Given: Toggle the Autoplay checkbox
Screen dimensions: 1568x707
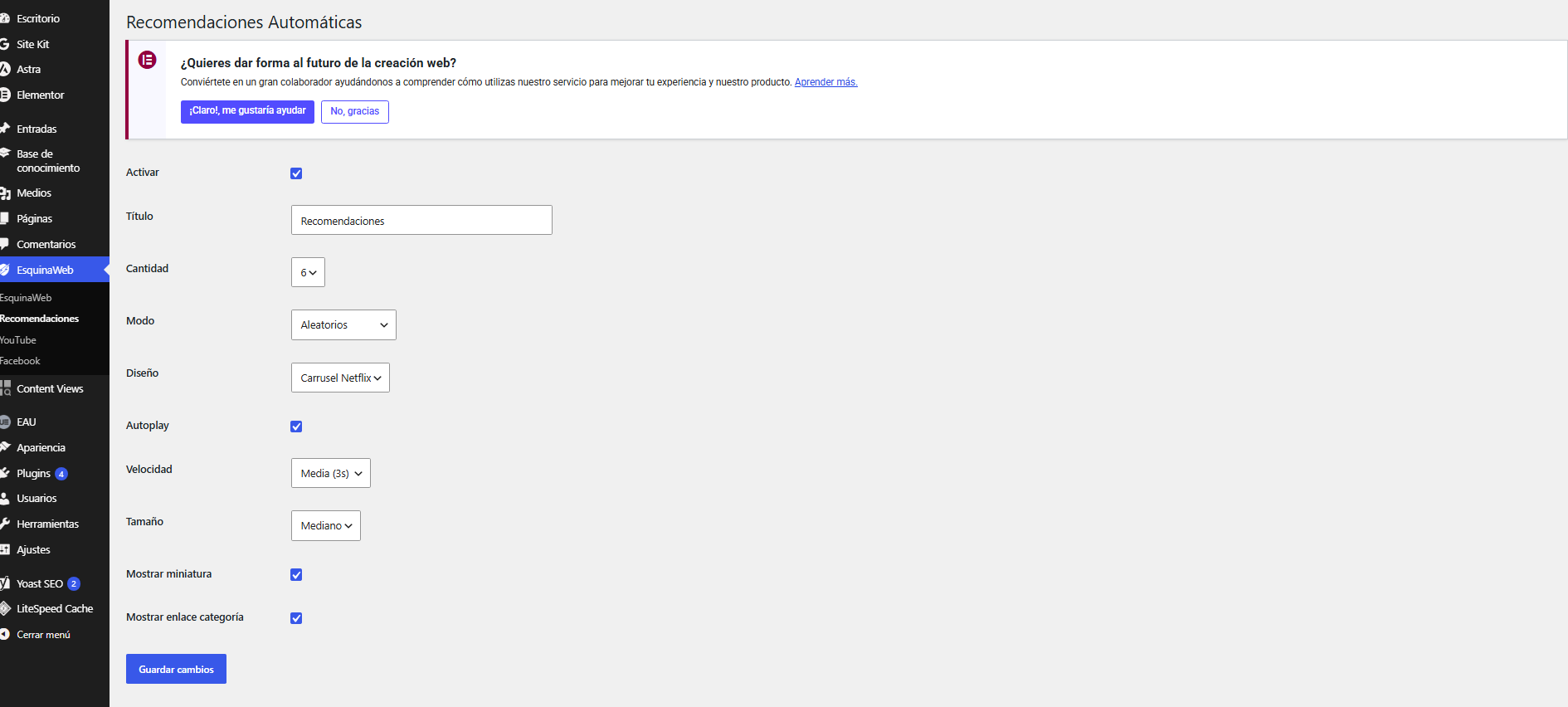Looking at the screenshot, I should tap(296, 427).
